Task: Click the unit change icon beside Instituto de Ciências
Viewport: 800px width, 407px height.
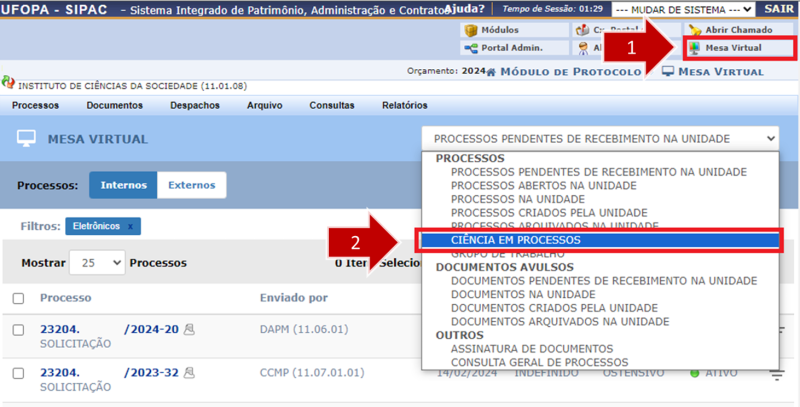Action: (x=8, y=82)
